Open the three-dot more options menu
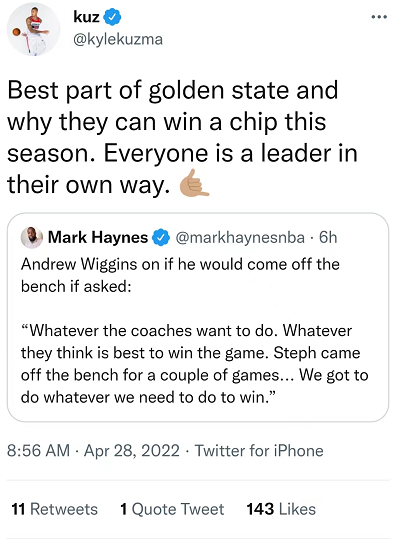The image size is (396, 540). click(x=379, y=17)
